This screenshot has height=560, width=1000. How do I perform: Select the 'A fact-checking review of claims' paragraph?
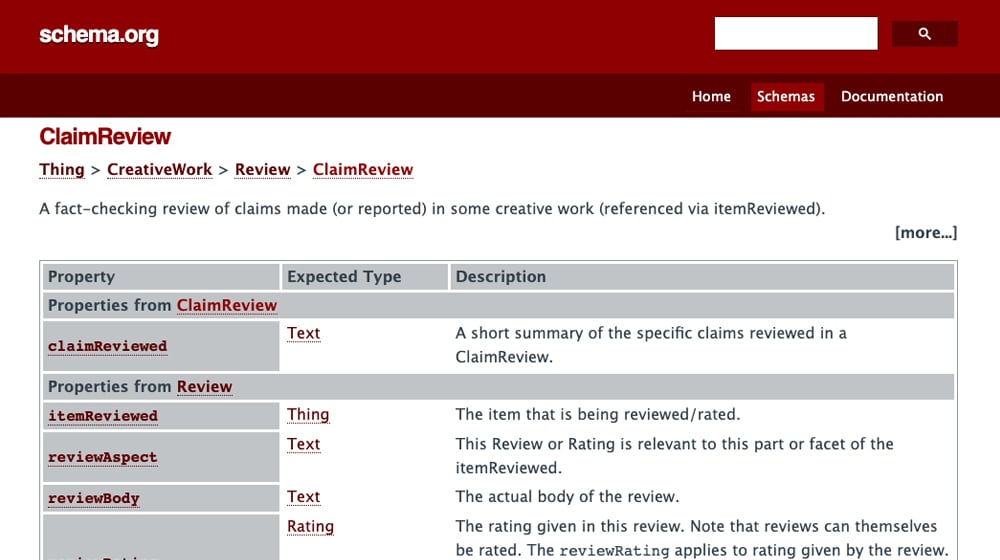coord(432,209)
